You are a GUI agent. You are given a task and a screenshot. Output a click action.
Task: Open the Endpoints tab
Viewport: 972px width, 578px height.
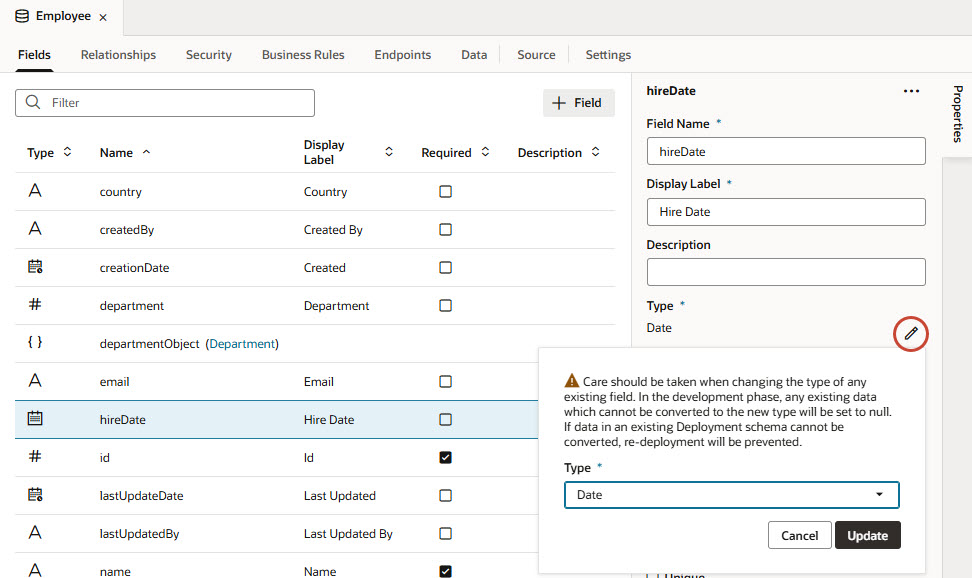(403, 55)
